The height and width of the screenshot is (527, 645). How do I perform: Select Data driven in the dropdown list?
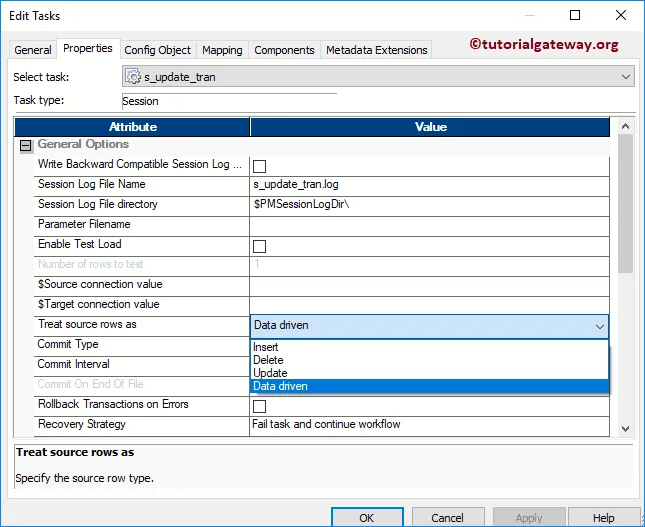[x=429, y=386]
